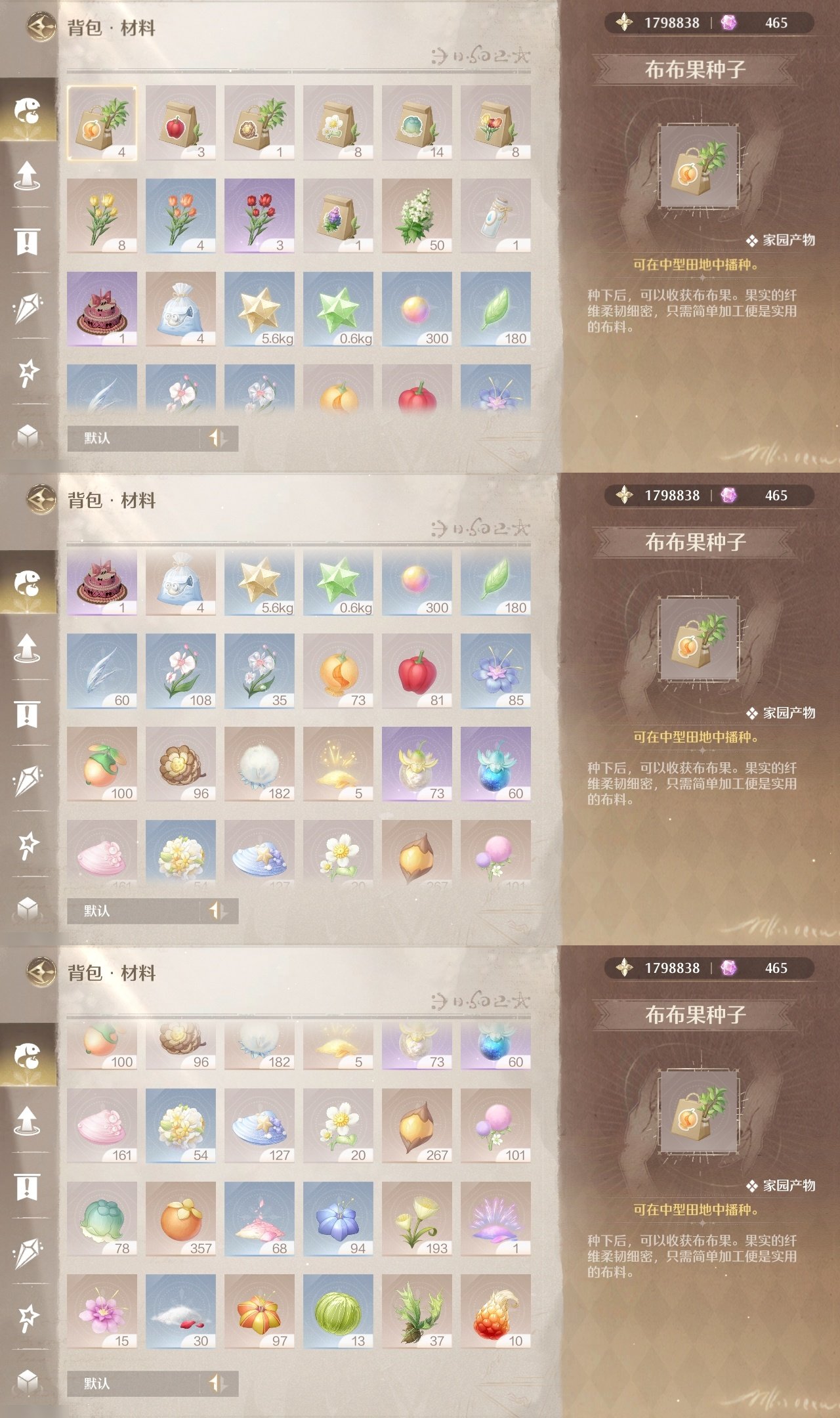Pick the red berry cluster with count 10
Viewport: 840px width, 1418px height.
point(495,1312)
